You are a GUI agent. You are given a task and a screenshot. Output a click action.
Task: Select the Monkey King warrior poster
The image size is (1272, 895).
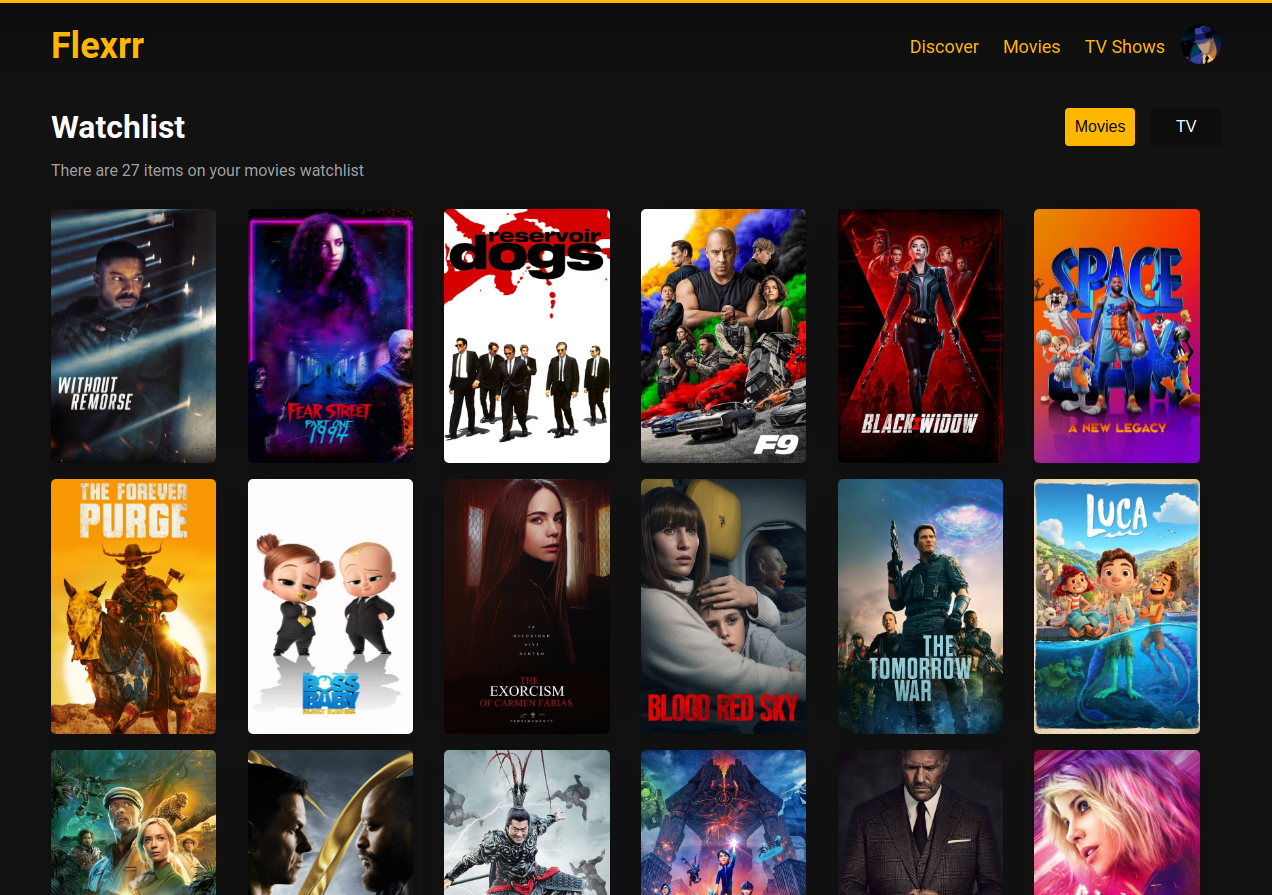click(527, 822)
